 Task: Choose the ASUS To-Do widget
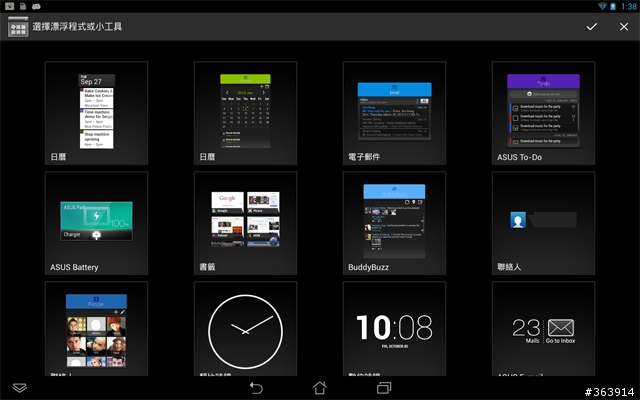[543, 113]
